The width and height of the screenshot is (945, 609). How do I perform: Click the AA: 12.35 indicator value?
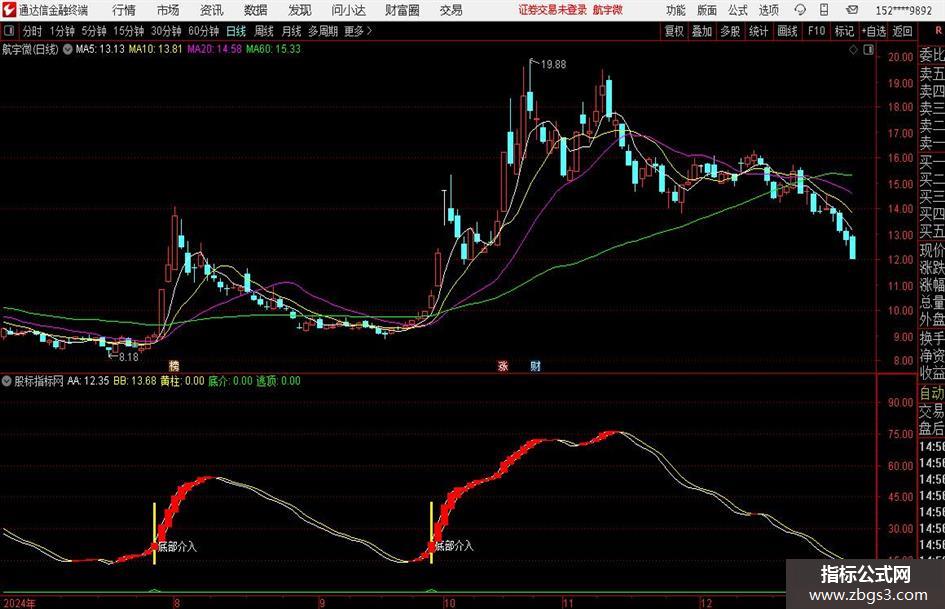click(x=88, y=381)
